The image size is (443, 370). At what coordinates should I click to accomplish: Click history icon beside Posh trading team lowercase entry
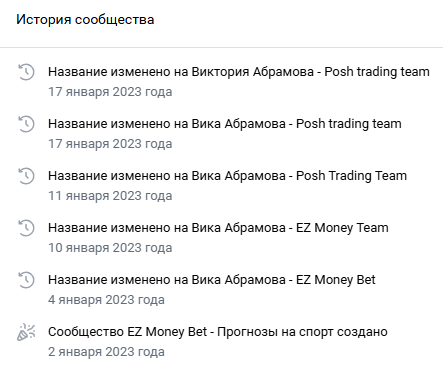[x=26, y=124]
